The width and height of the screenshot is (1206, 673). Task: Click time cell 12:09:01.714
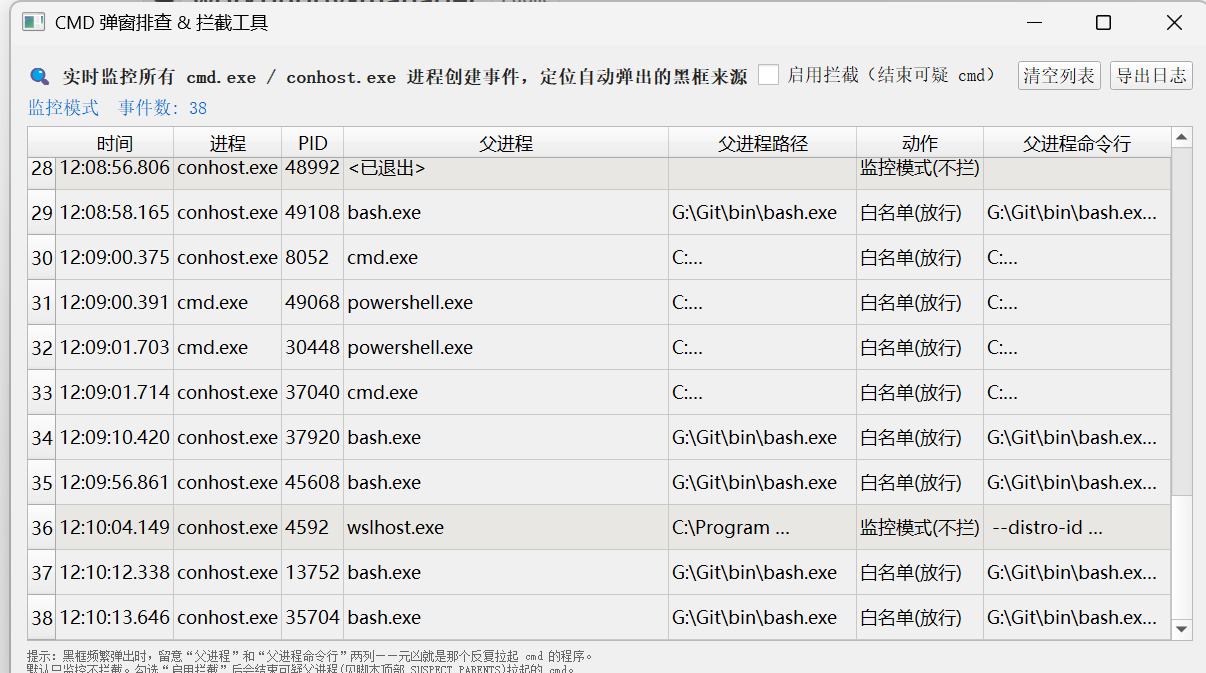pyautogui.click(x=115, y=392)
